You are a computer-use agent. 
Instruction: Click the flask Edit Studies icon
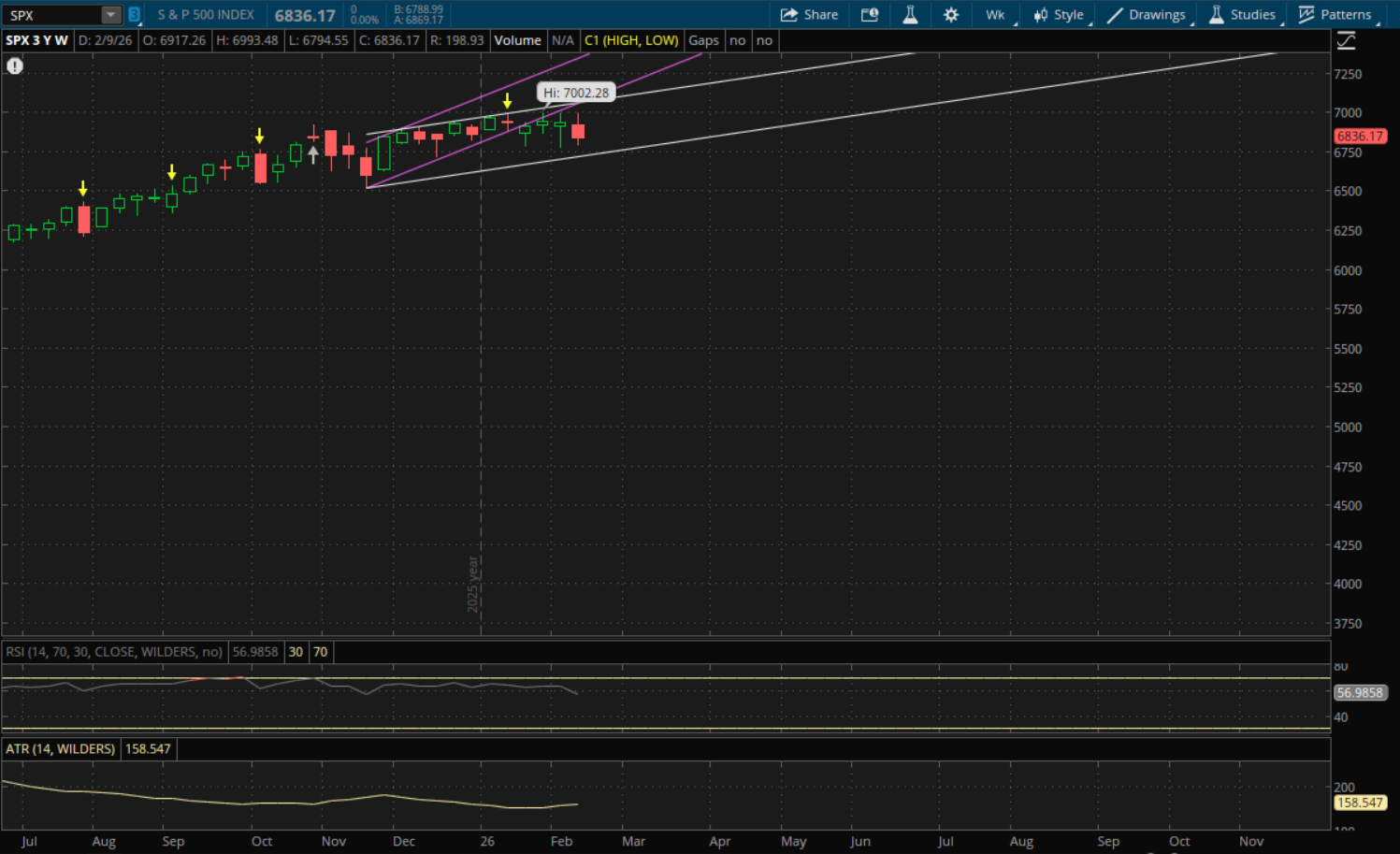tap(910, 15)
